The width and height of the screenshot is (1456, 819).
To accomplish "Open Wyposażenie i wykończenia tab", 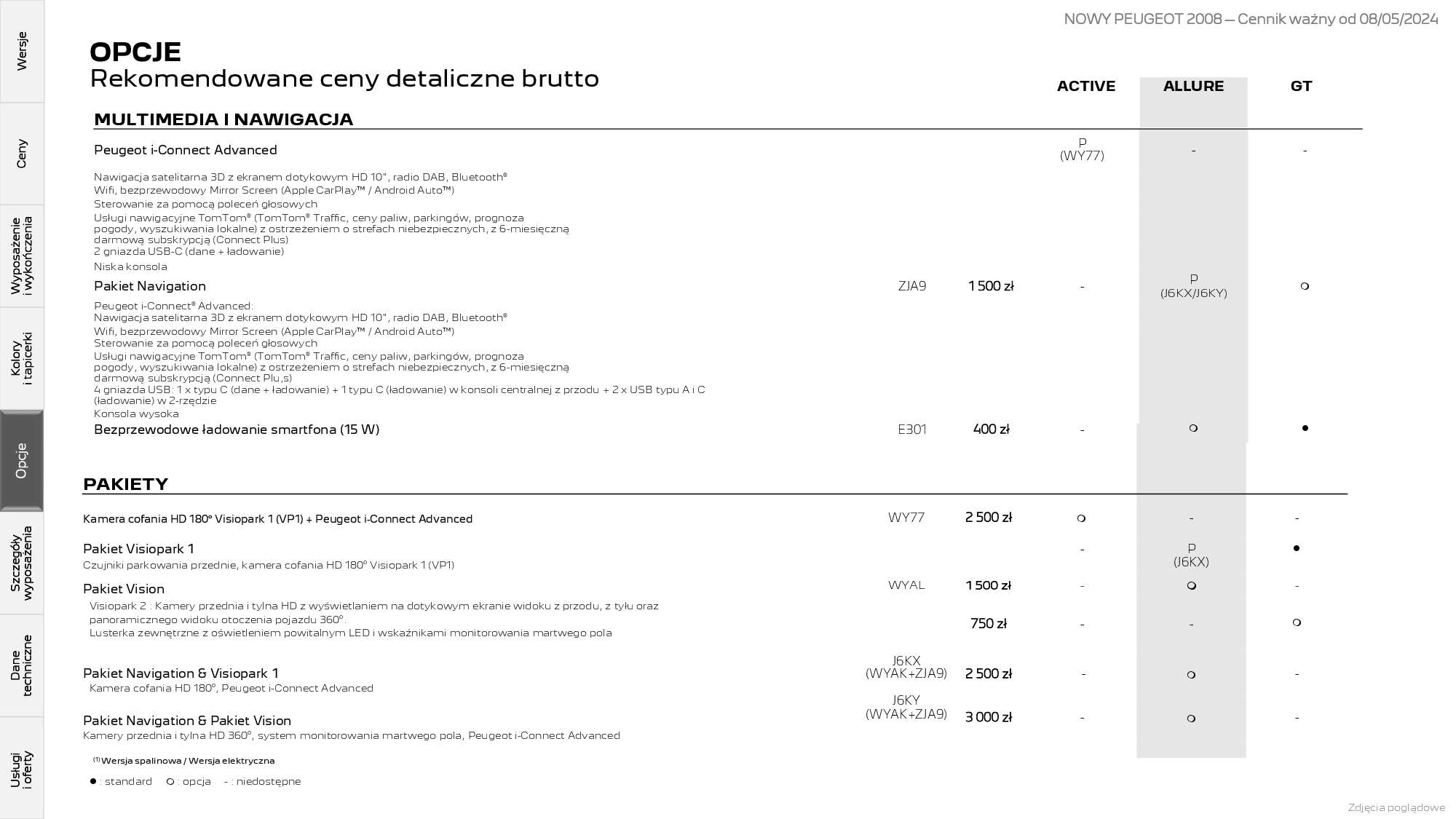I will [x=22, y=256].
